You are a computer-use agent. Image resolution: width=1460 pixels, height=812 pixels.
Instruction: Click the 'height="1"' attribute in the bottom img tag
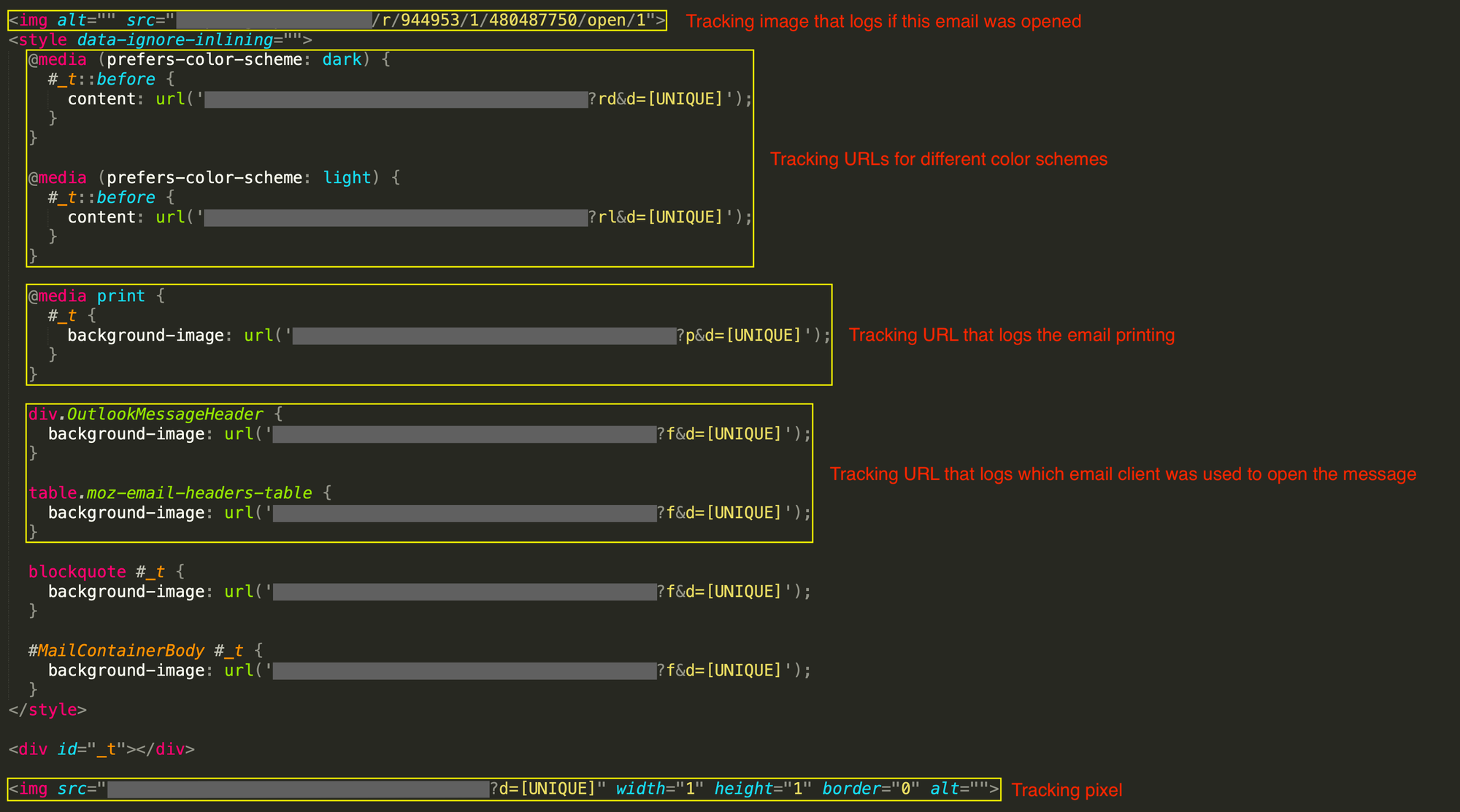click(763, 789)
